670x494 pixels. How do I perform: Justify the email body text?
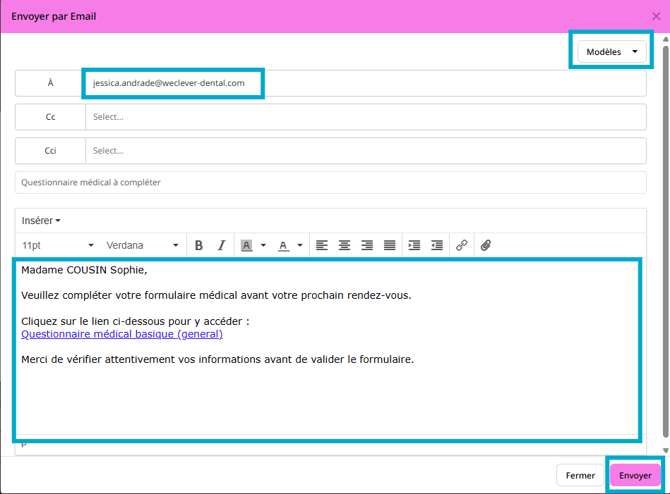click(390, 245)
